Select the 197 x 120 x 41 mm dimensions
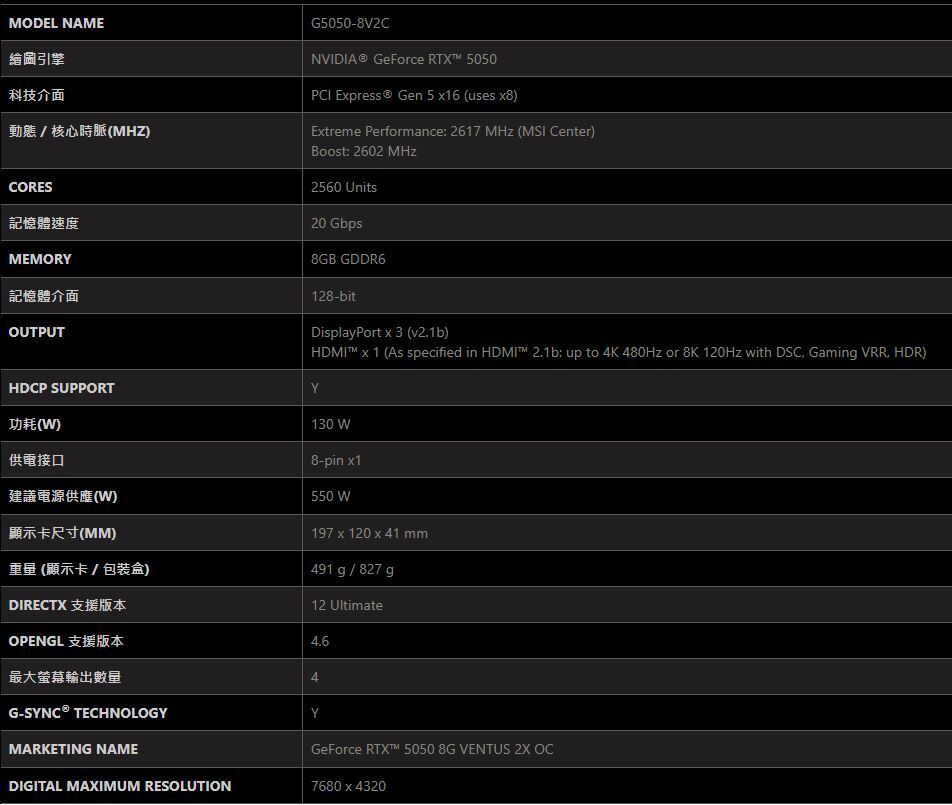952x805 pixels. (x=369, y=533)
